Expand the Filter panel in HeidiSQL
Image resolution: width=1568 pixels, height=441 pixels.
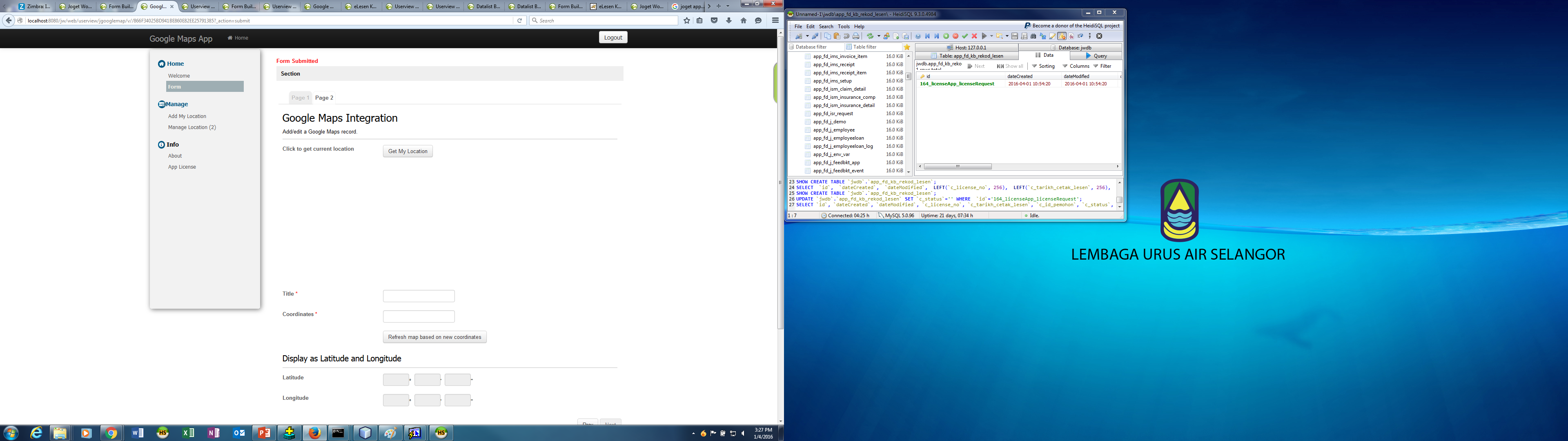(x=1102, y=66)
